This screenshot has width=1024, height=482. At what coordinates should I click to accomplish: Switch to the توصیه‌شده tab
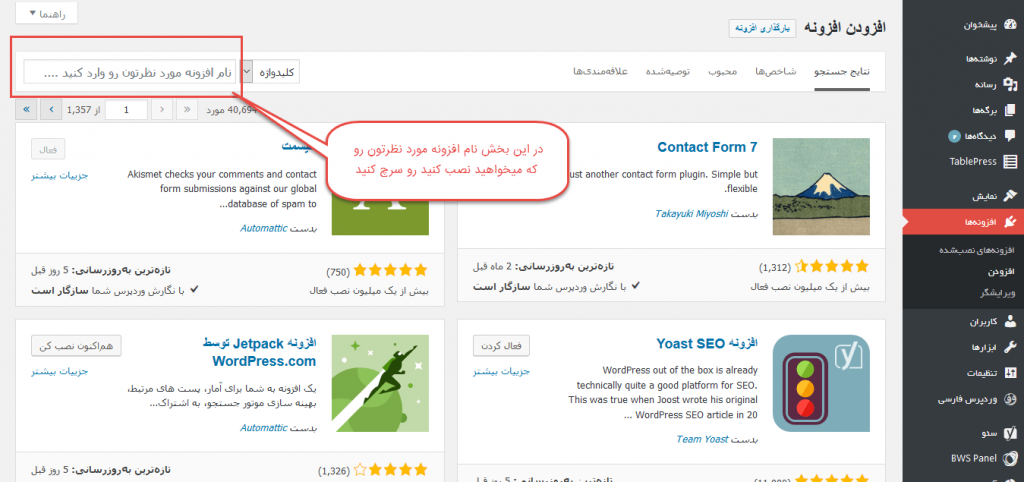click(x=668, y=72)
